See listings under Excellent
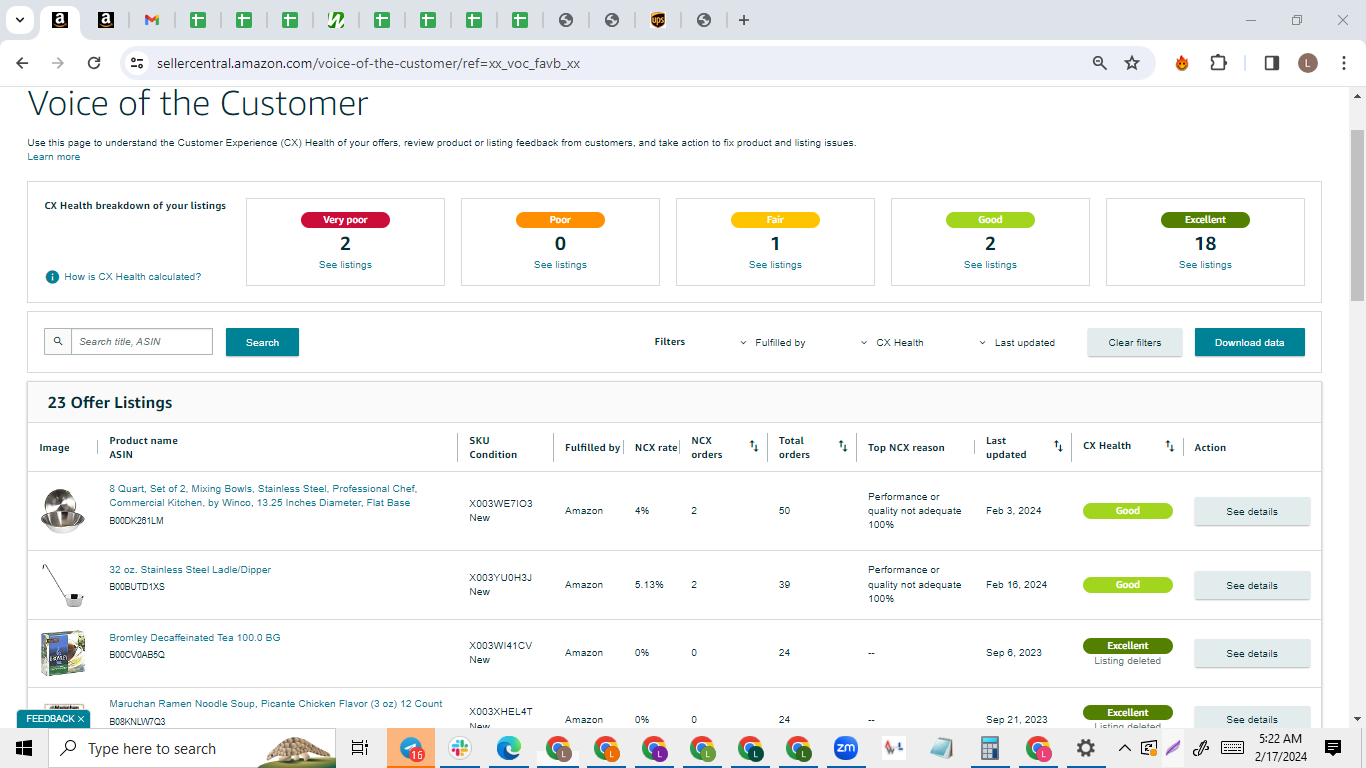 point(1205,265)
